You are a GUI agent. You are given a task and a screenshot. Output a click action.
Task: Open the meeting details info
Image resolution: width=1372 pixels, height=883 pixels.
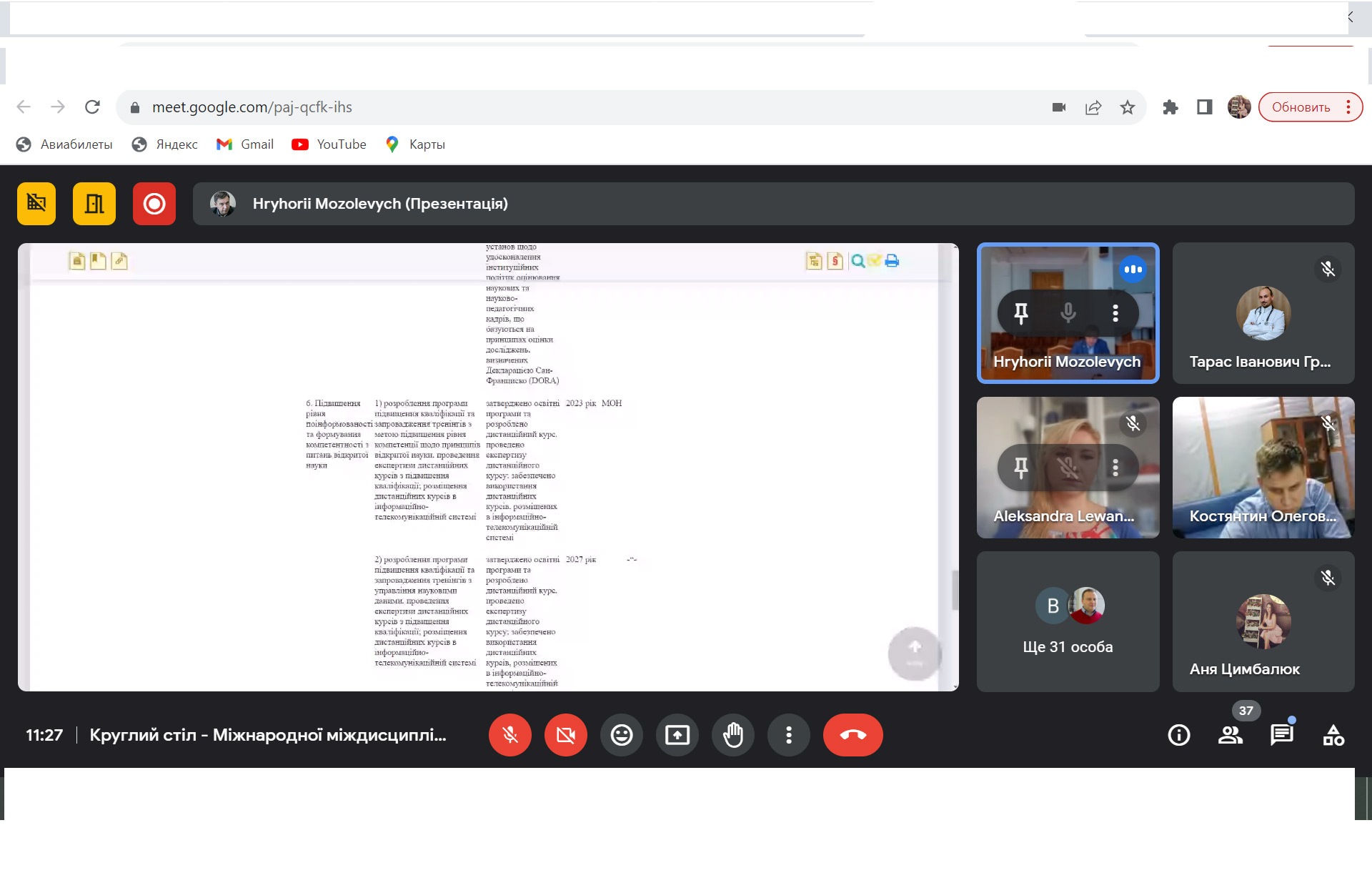tap(1178, 735)
